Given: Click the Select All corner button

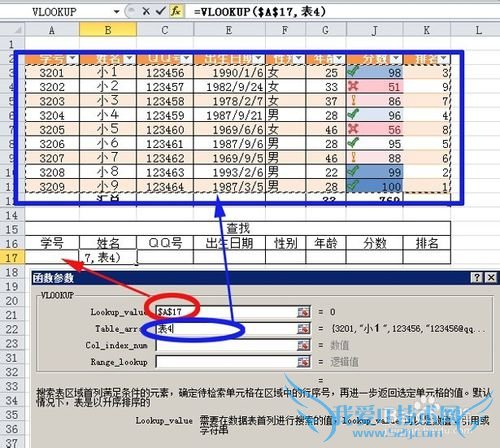Looking at the screenshot, I should click(12, 30).
